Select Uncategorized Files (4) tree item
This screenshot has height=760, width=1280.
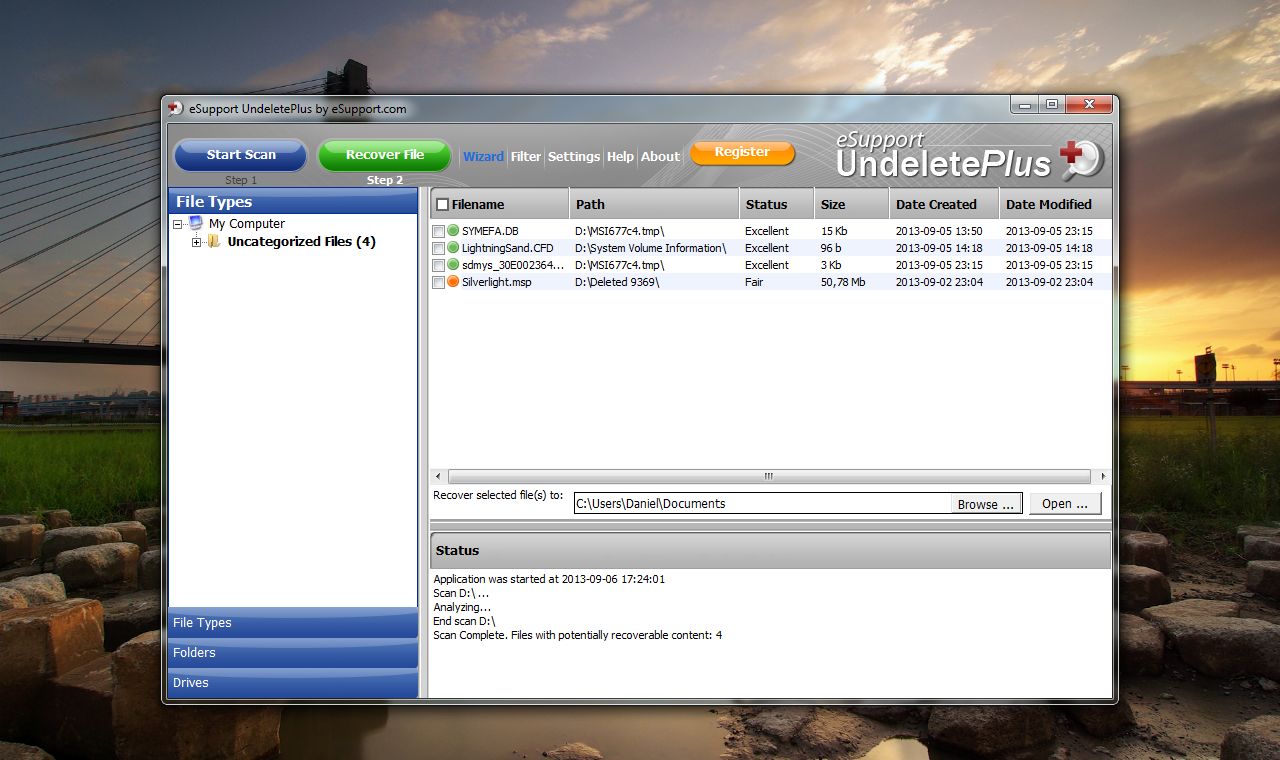coord(302,242)
